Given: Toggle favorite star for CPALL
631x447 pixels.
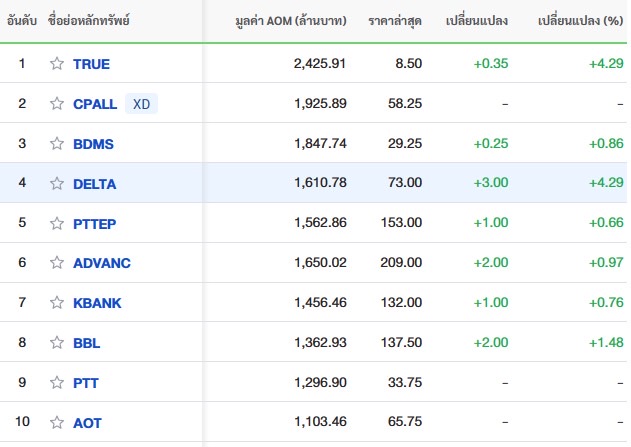Looking at the screenshot, I should tap(57, 103).
